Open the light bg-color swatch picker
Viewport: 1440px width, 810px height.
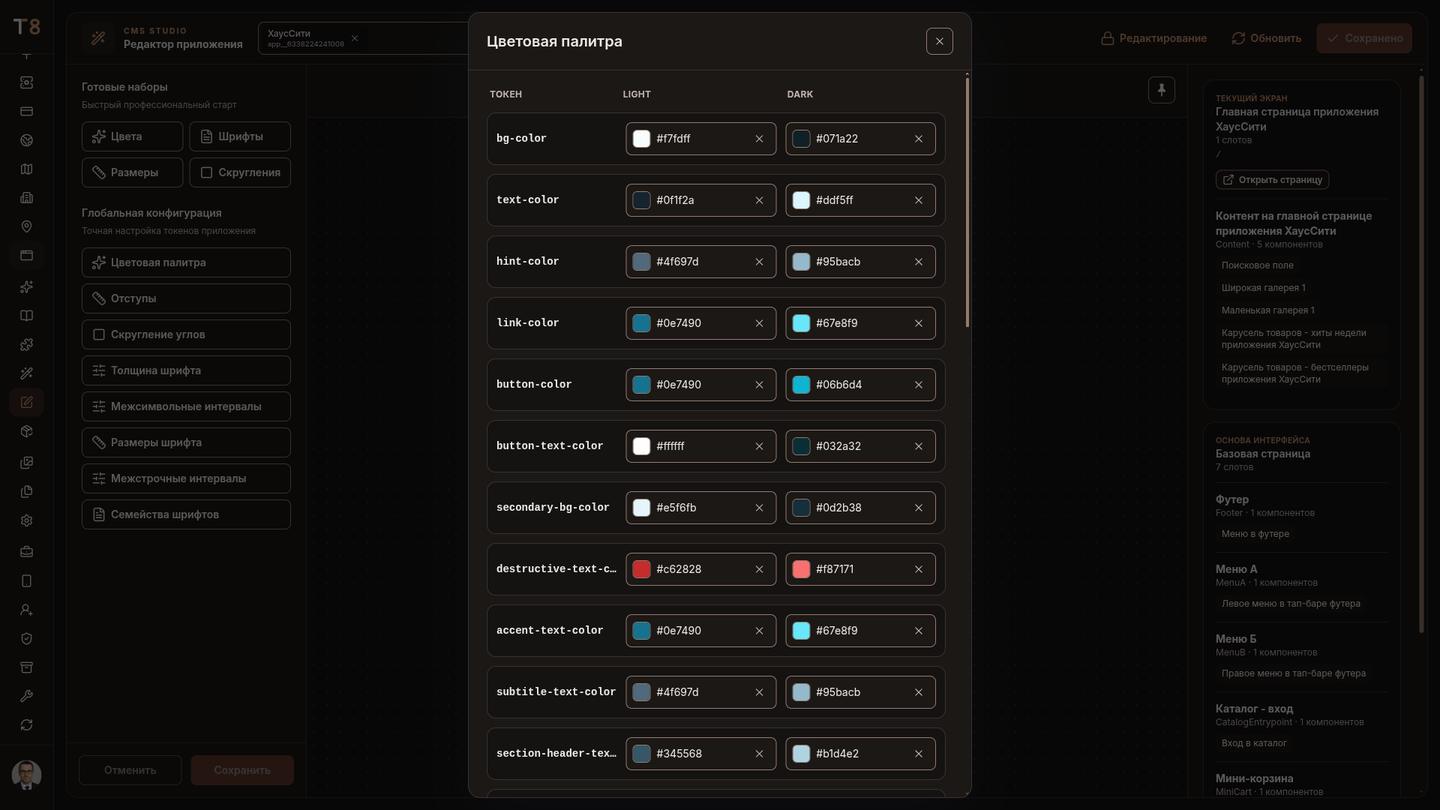tap(642, 139)
